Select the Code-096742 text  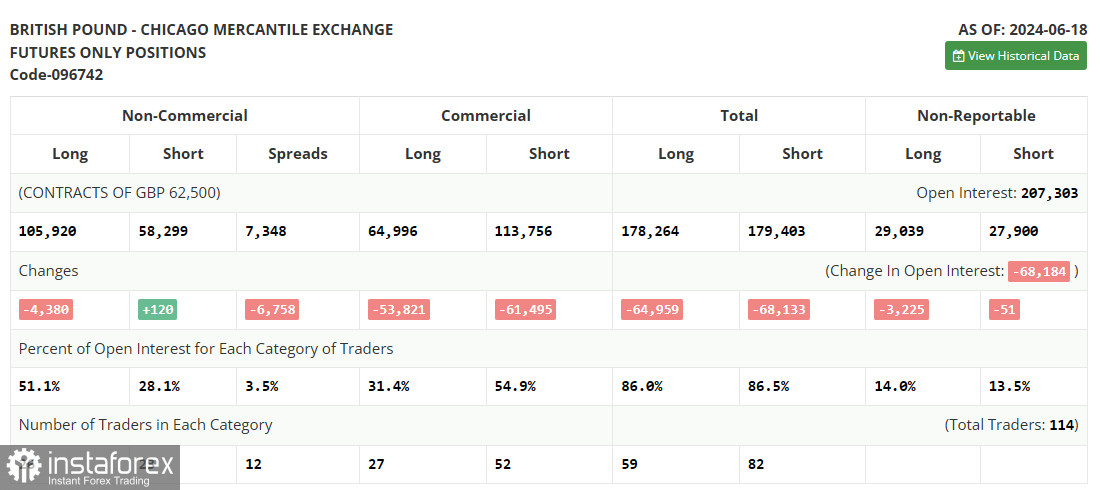[x=56, y=75]
